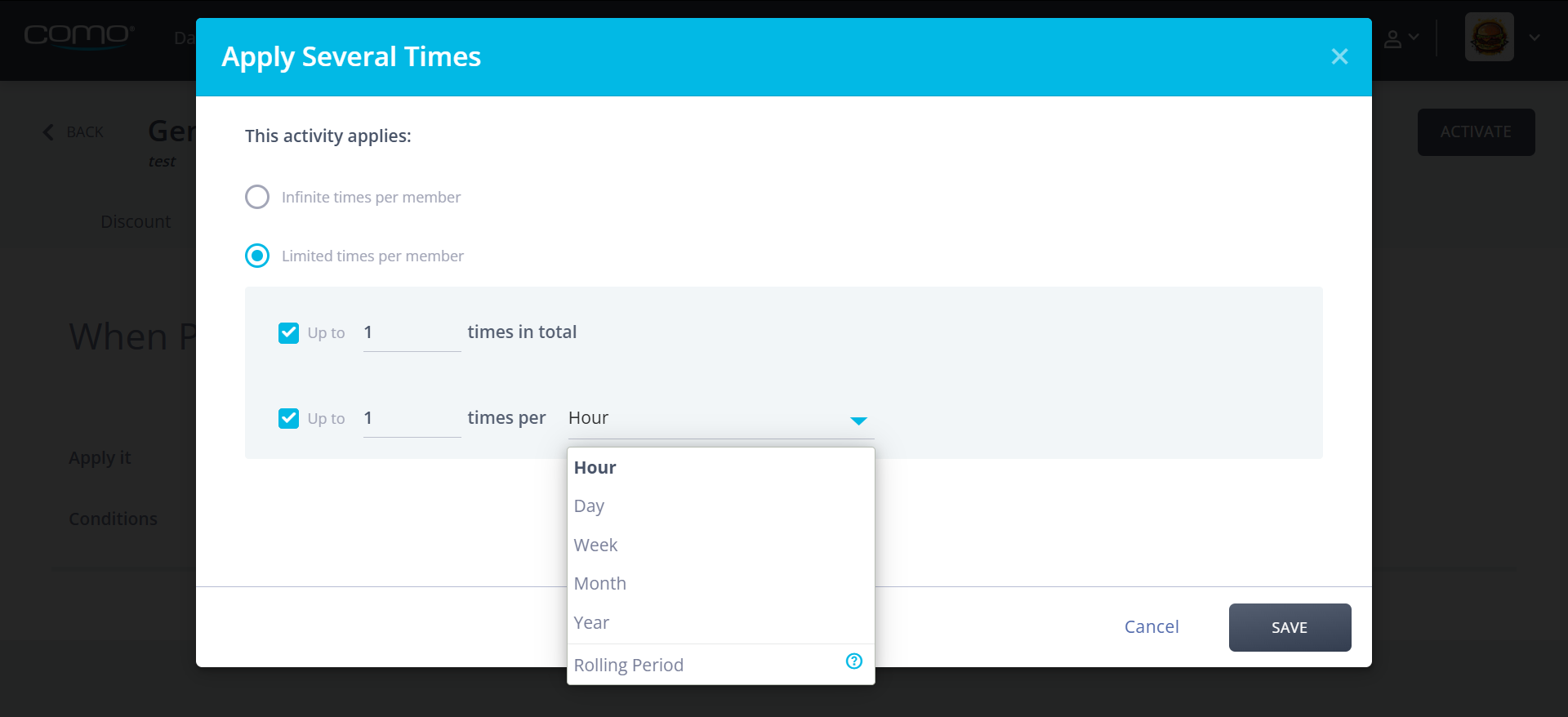Click the back arrow icon
This screenshot has width=1568, height=717.
48,132
